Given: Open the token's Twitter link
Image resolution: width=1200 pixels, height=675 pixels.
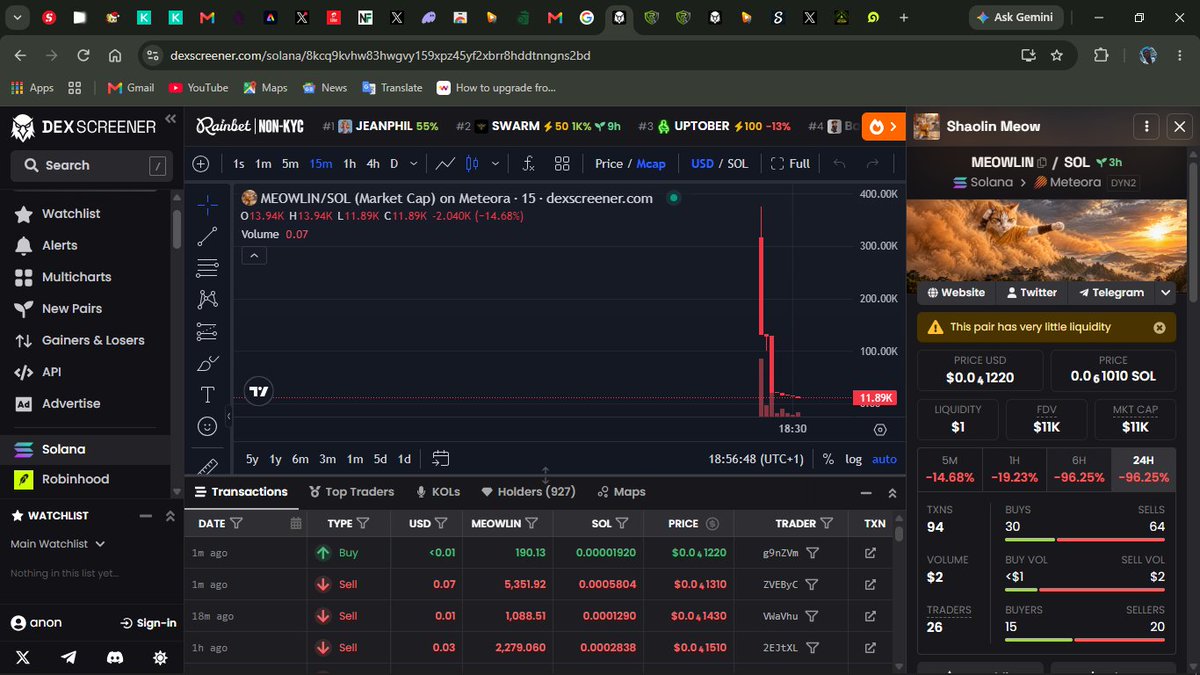Looking at the screenshot, I should 1030,293.
